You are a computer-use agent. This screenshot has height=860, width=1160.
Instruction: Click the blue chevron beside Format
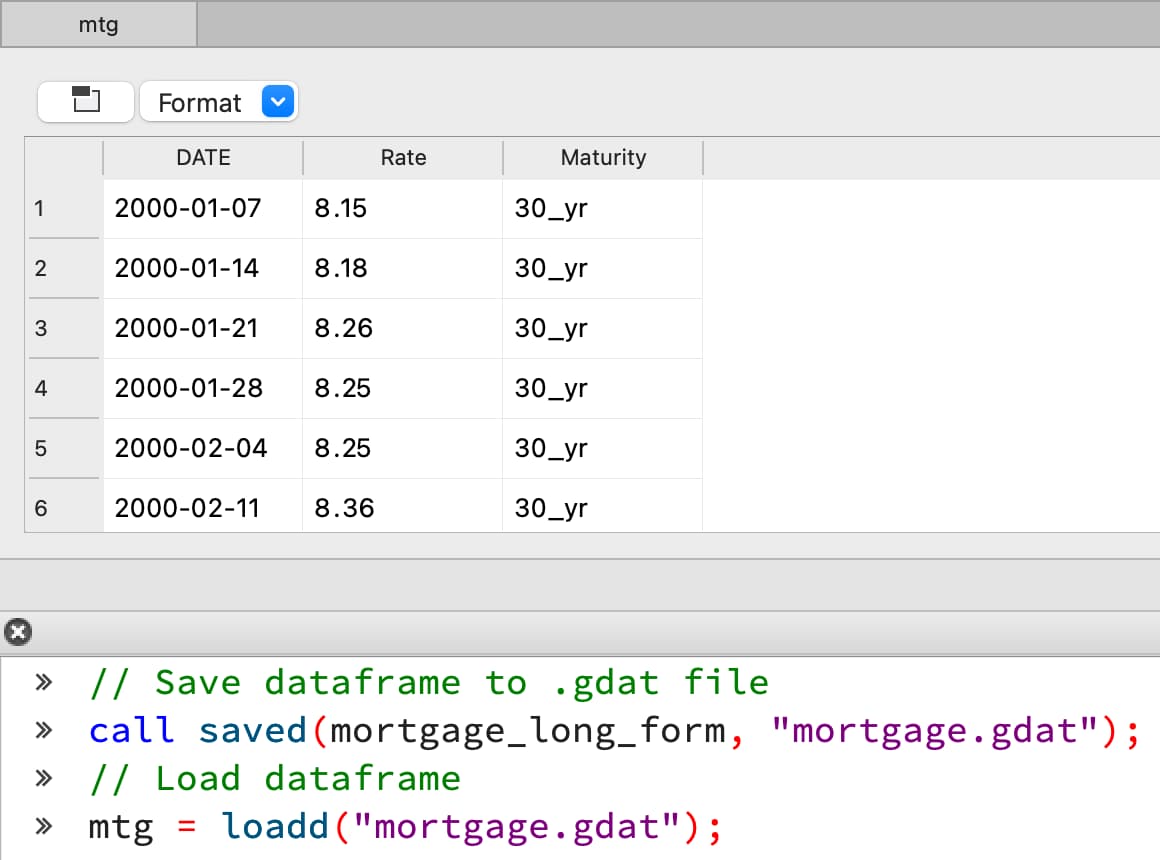[278, 101]
